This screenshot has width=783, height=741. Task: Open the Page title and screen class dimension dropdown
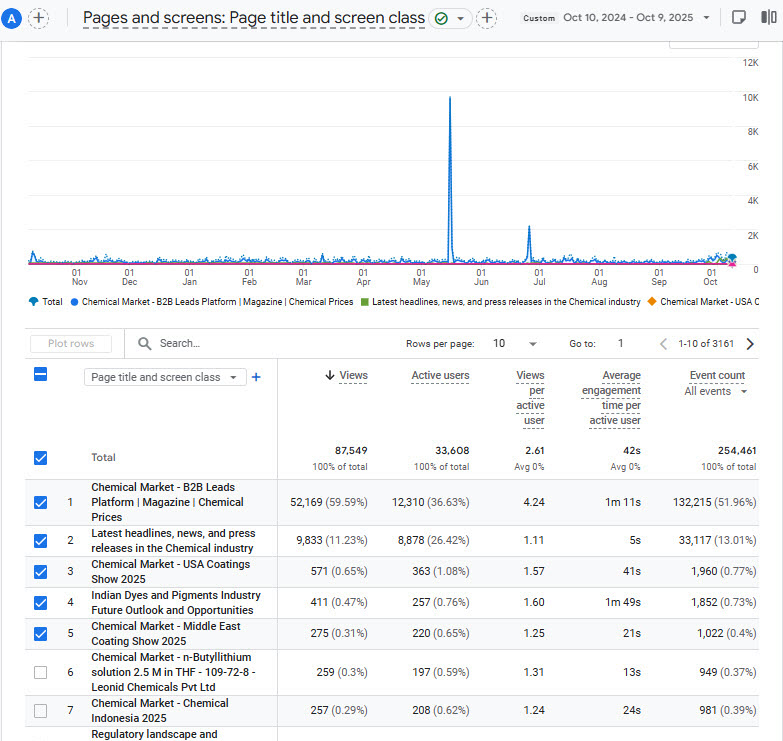click(x=165, y=377)
